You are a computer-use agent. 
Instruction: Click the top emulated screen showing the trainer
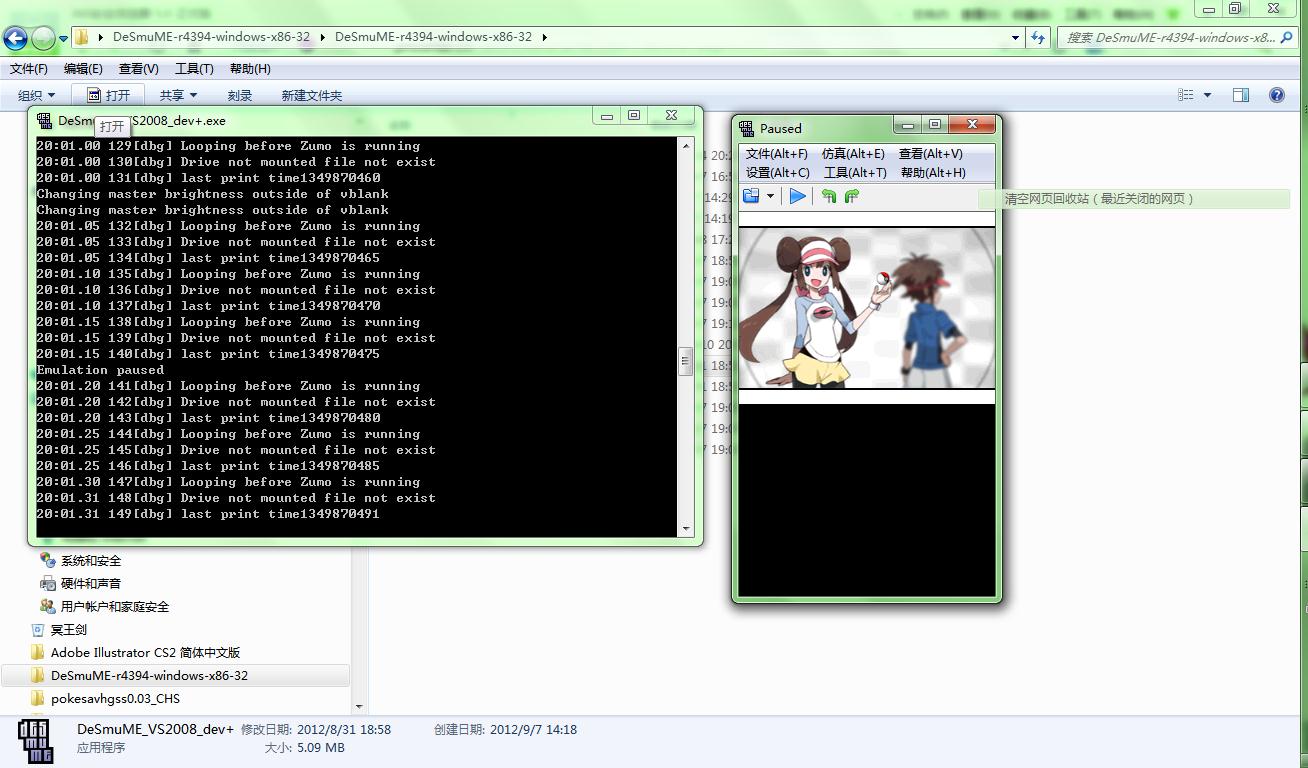coord(867,308)
